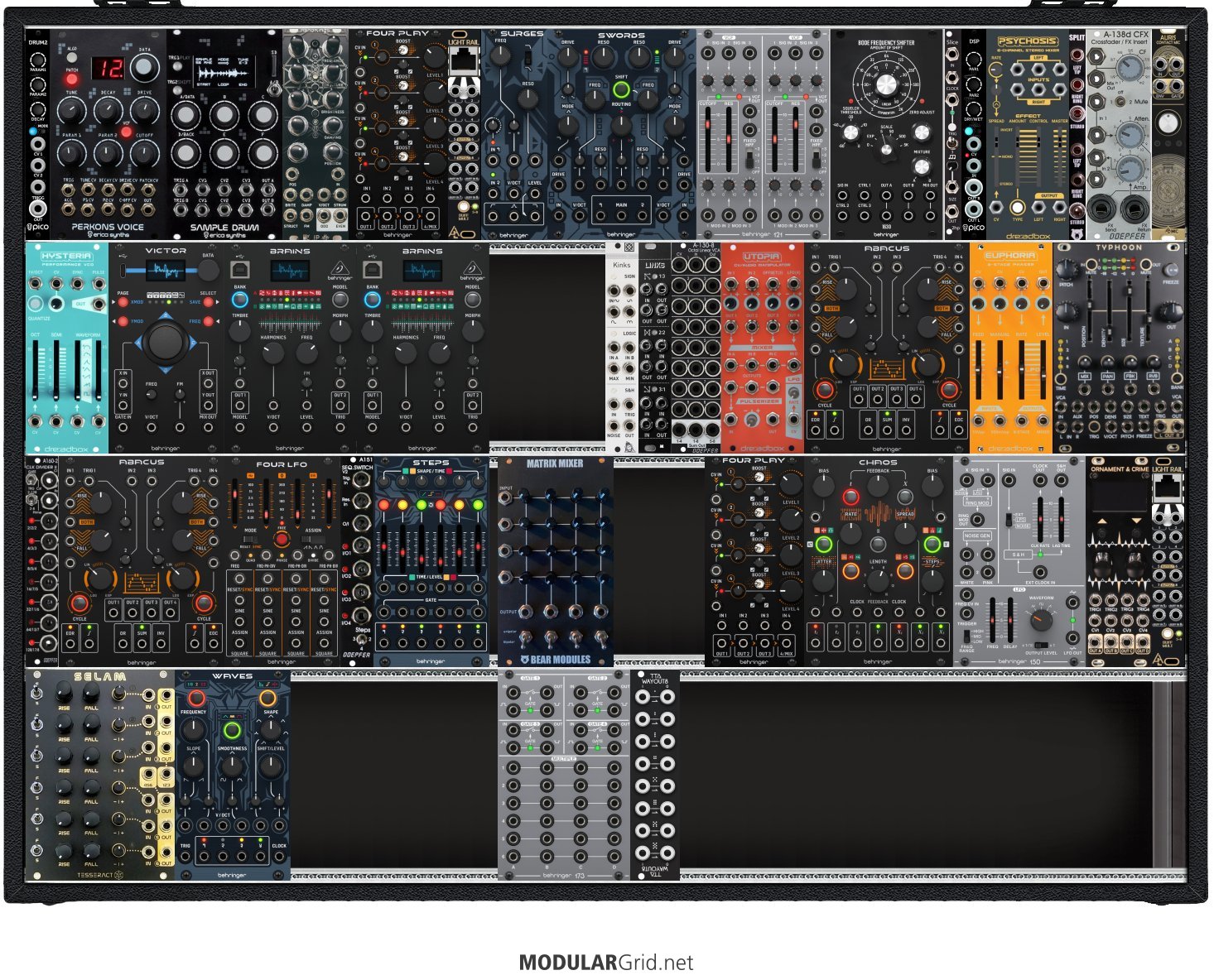Image resolution: width=1214 pixels, height=980 pixels.
Task: Click the TUNE knob on Perkons Voice
Action: pos(73,112)
